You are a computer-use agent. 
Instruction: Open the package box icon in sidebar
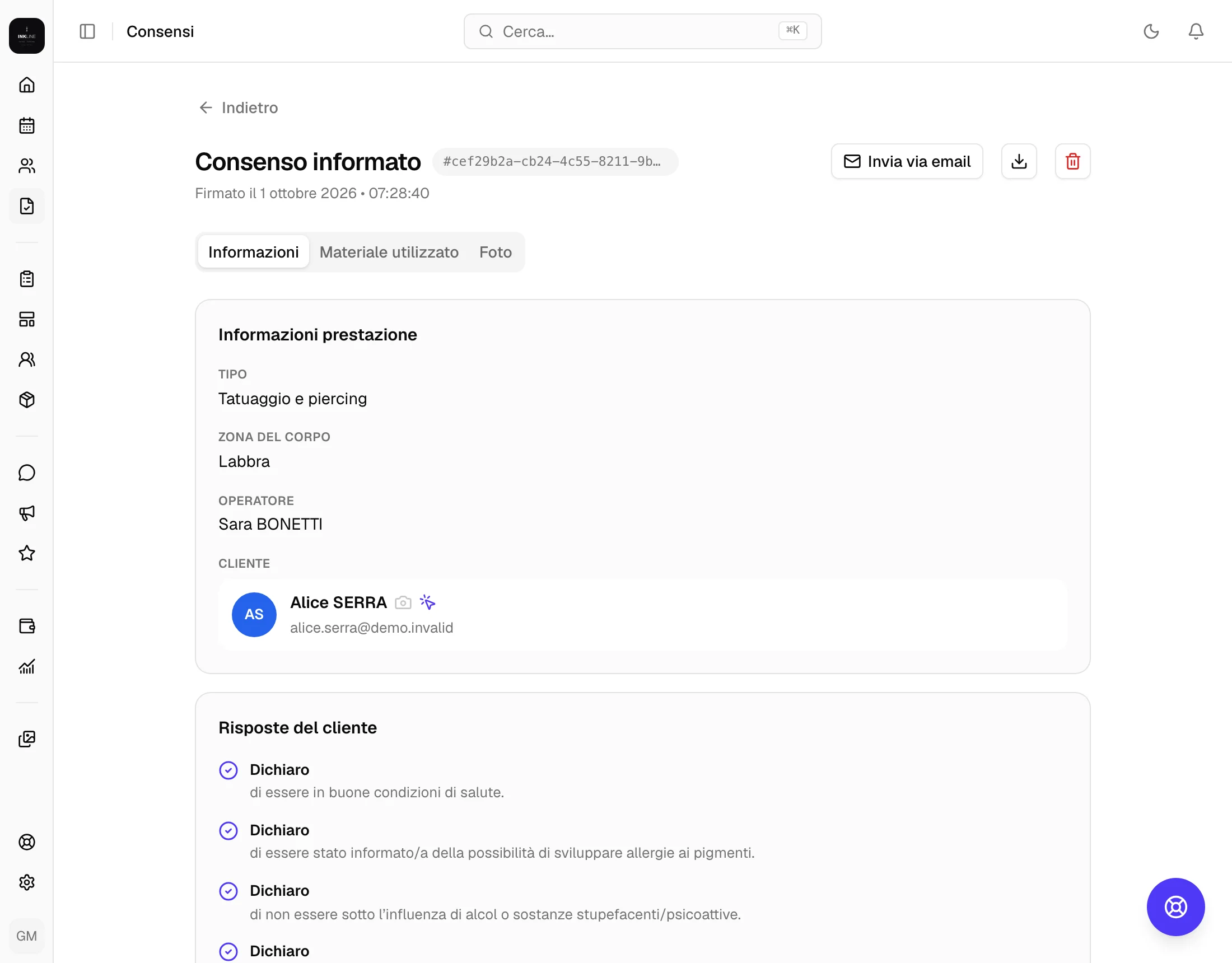point(26,400)
